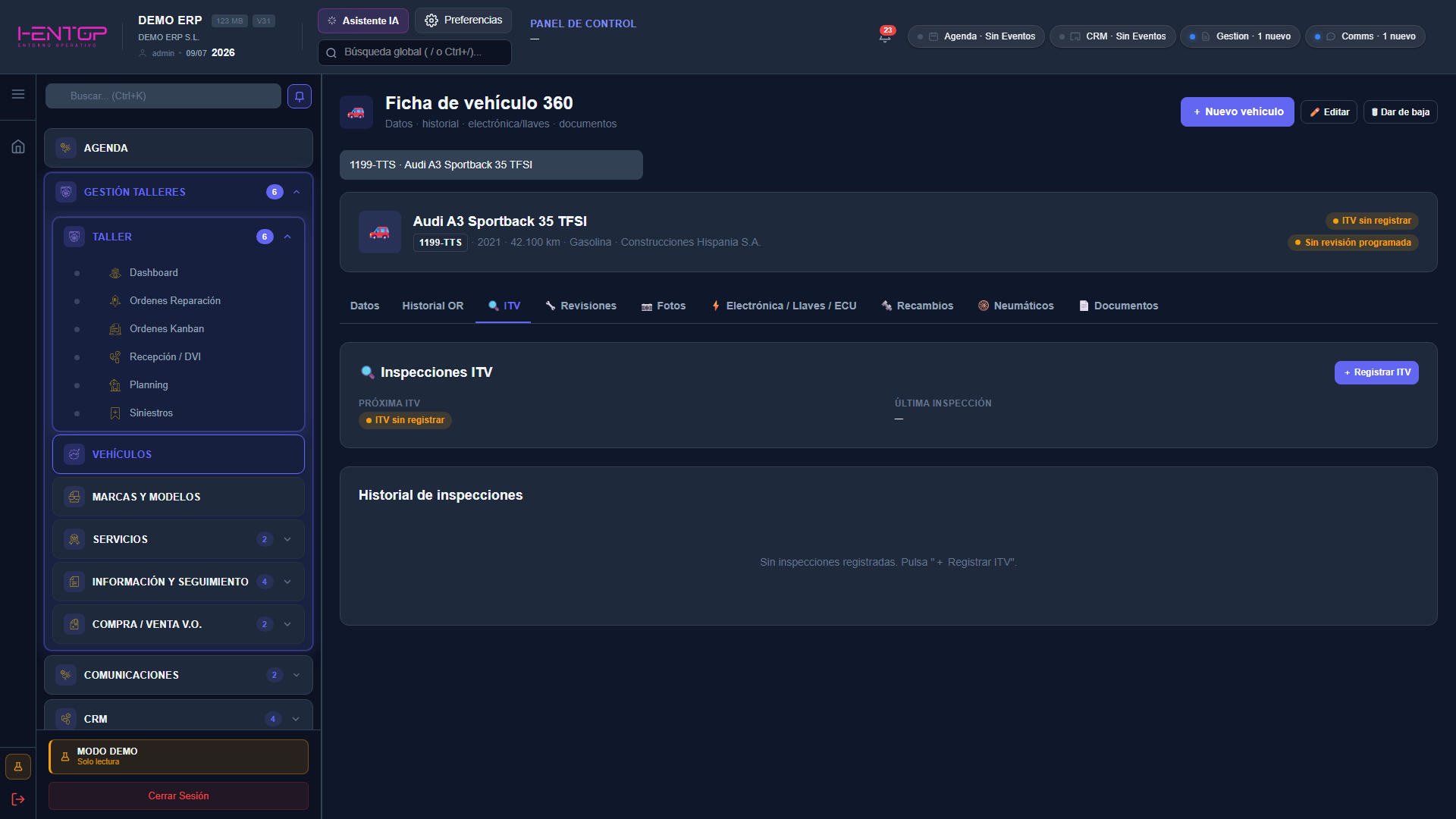Click the CRM section icon in sidebar
1456x819 pixels.
66,719
